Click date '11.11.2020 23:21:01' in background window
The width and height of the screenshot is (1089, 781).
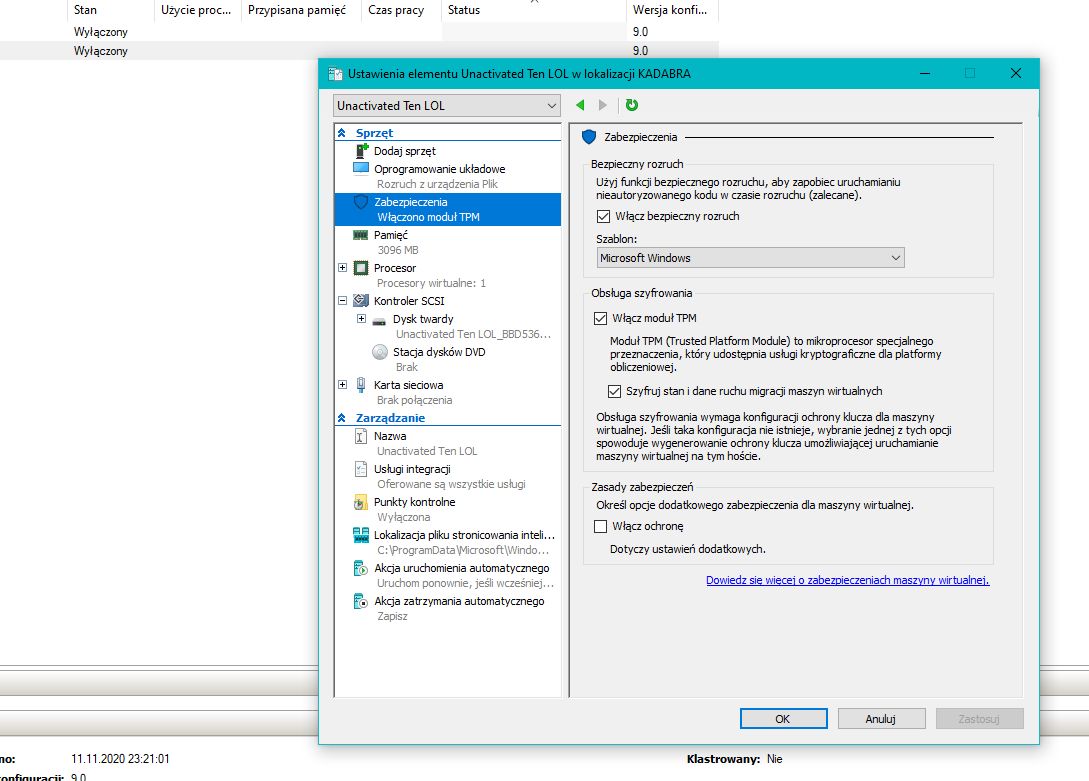pos(120,759)
